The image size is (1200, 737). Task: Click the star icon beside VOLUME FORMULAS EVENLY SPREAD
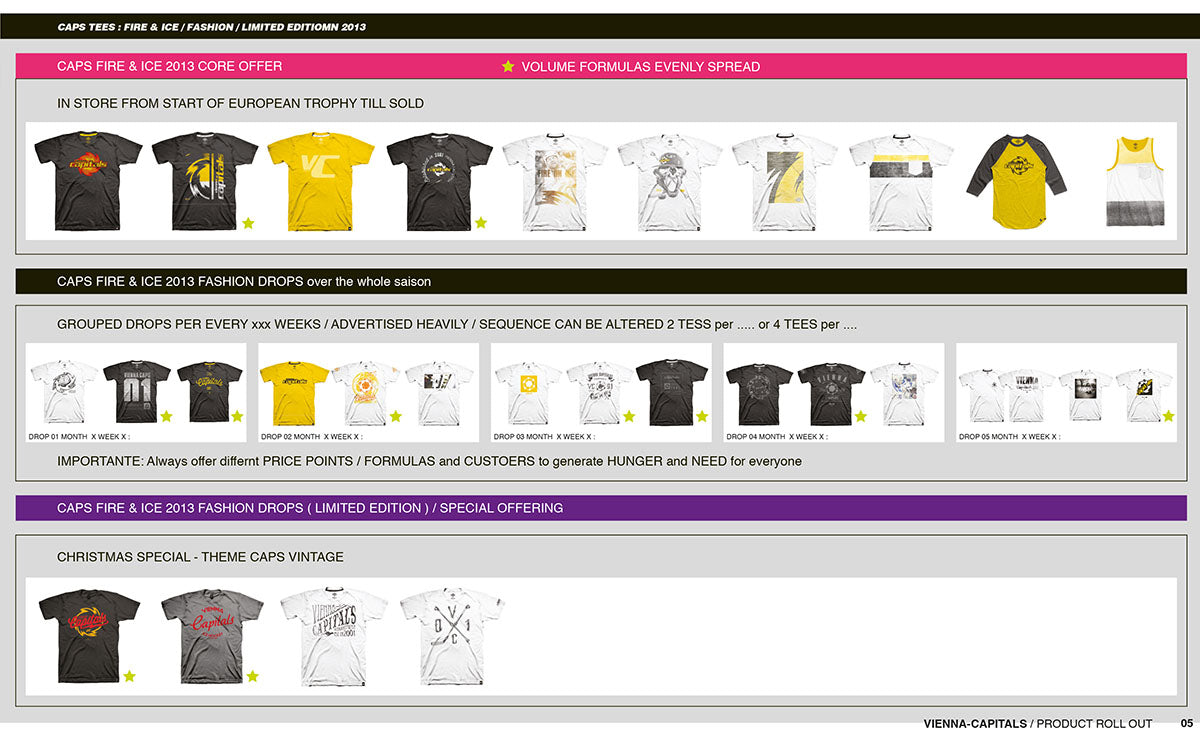[508, 67]
